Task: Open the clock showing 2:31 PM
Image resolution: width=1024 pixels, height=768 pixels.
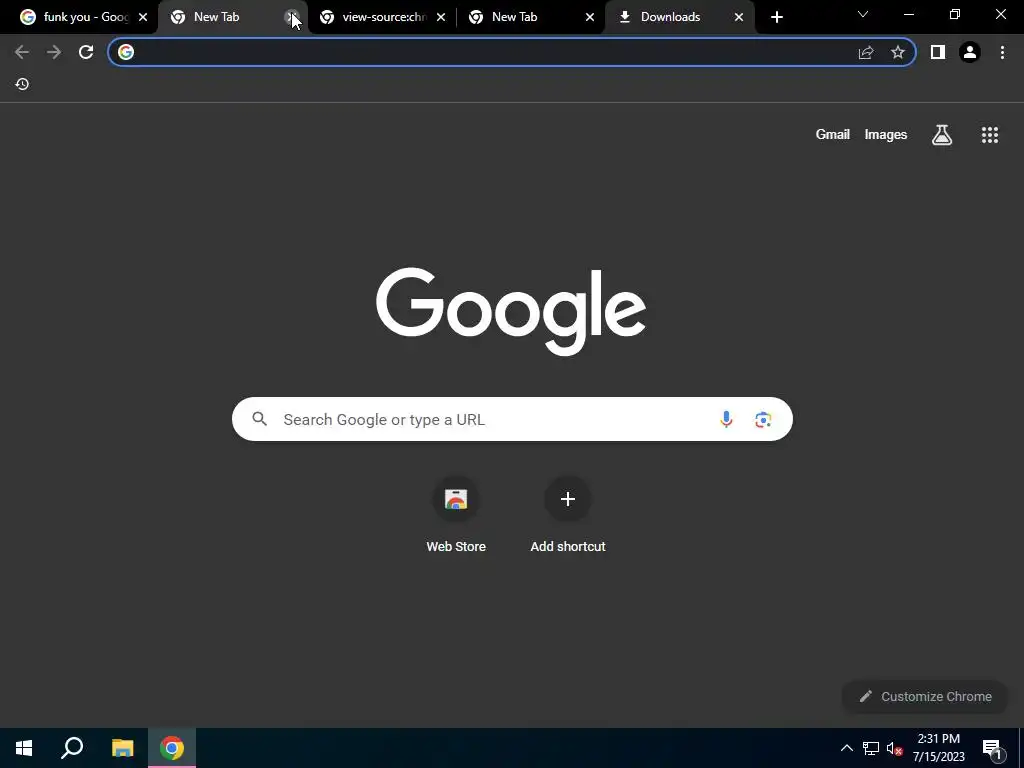Action: [x=938, y=748]
